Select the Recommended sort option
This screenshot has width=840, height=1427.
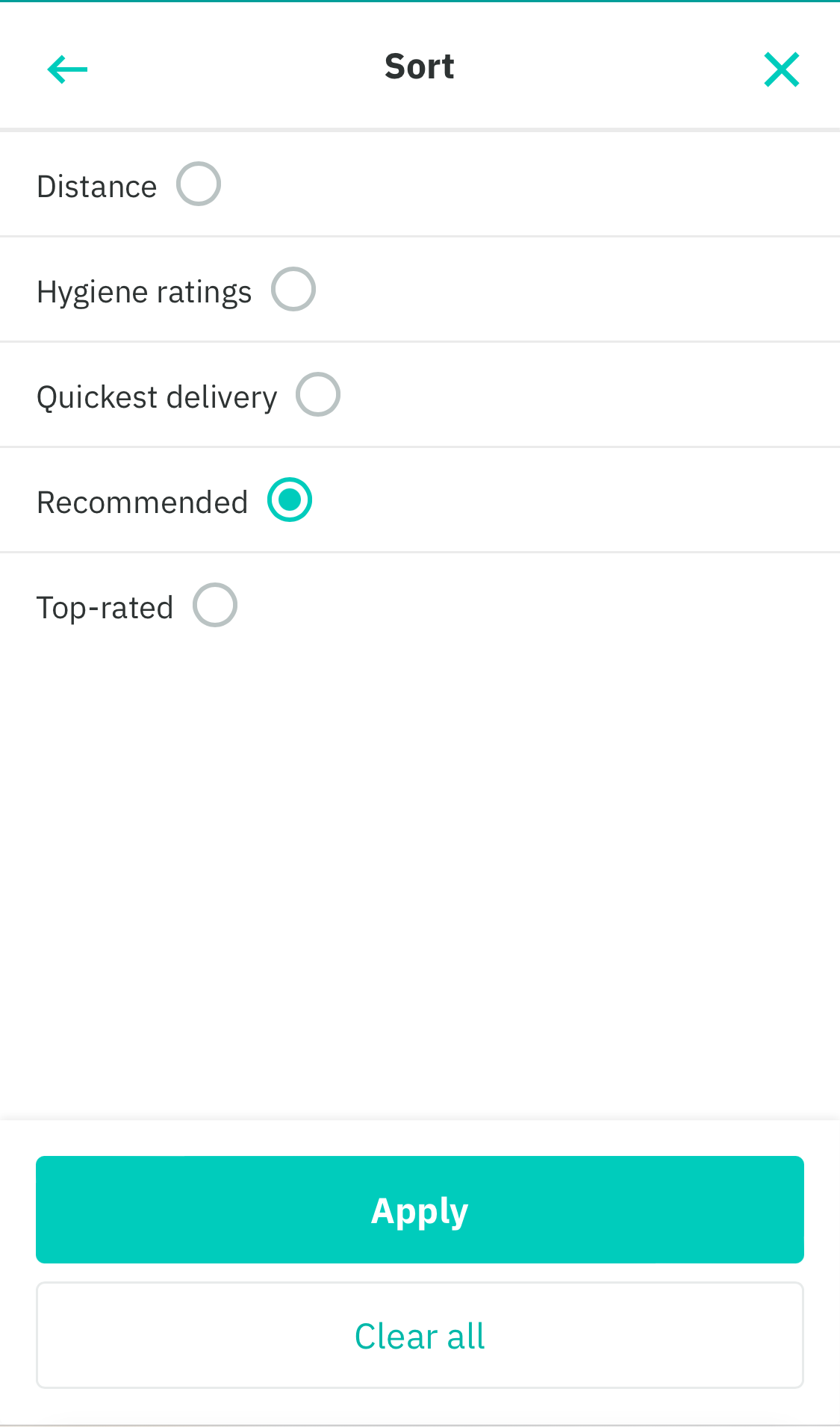click(x=290, y=500)
